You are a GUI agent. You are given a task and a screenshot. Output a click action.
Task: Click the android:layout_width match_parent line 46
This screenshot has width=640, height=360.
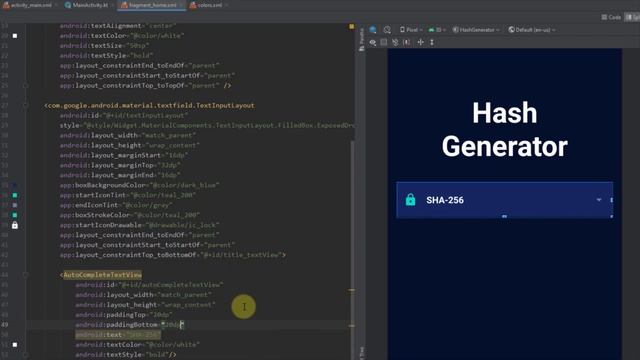pos(143,295)
